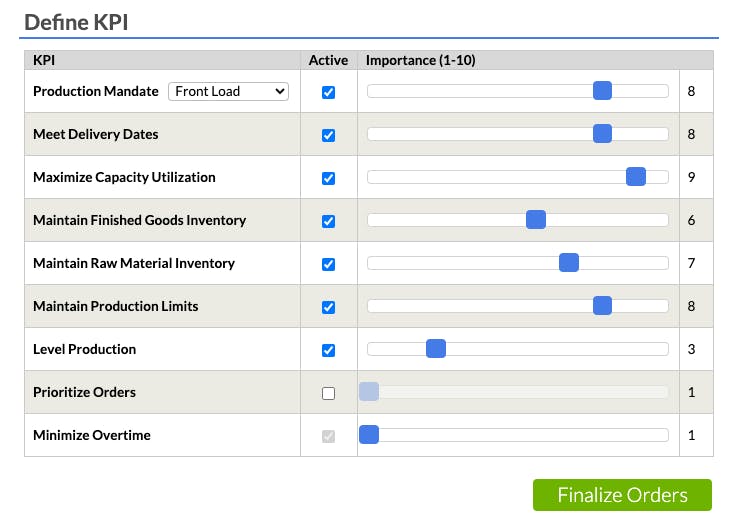This screenshot has width=741, height=532.
Task: Click the Meet Delivery Dates slider handle
Action: 602,134
